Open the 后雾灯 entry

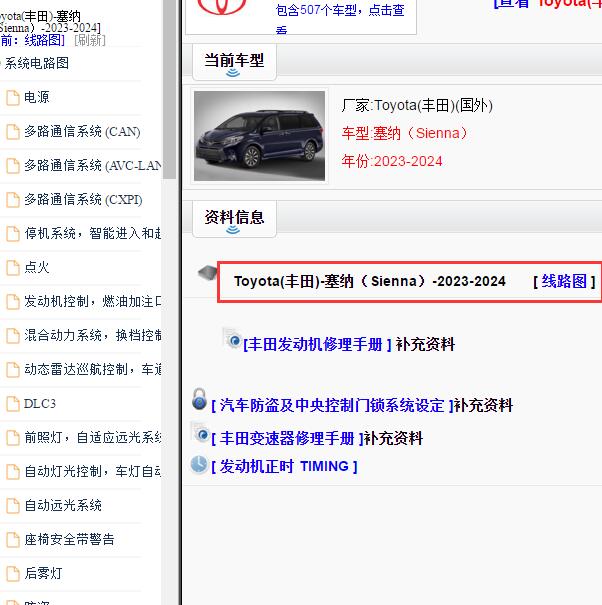pyautogui.click(x=43, y=573)
